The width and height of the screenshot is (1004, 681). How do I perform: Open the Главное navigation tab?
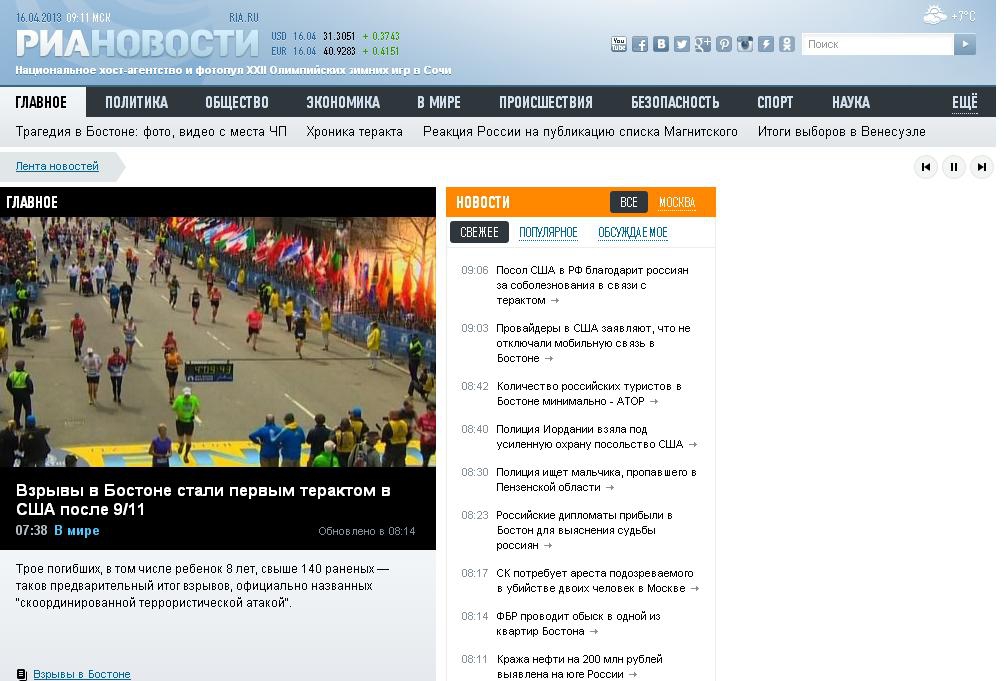pos(42,102)
